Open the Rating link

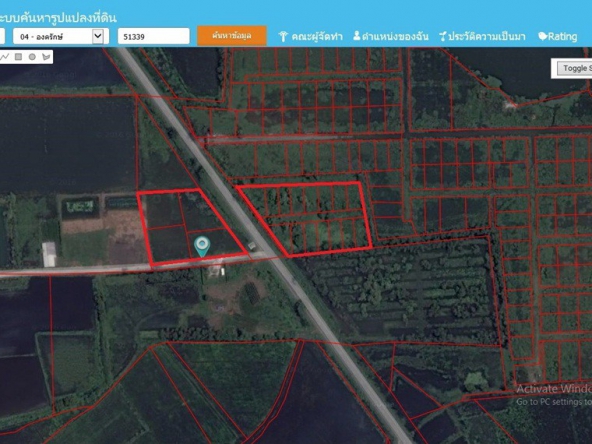click(563, 37)
